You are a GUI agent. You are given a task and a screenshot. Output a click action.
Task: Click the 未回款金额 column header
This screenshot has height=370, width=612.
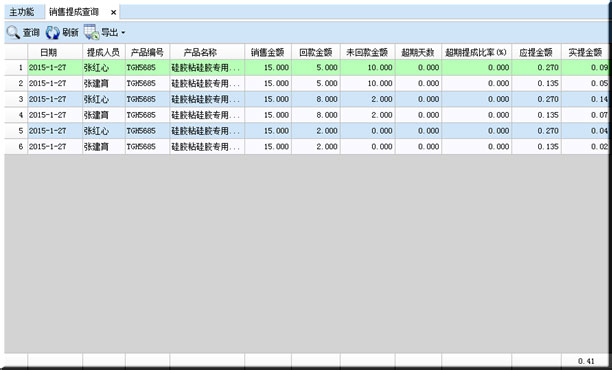coord(367,52)
